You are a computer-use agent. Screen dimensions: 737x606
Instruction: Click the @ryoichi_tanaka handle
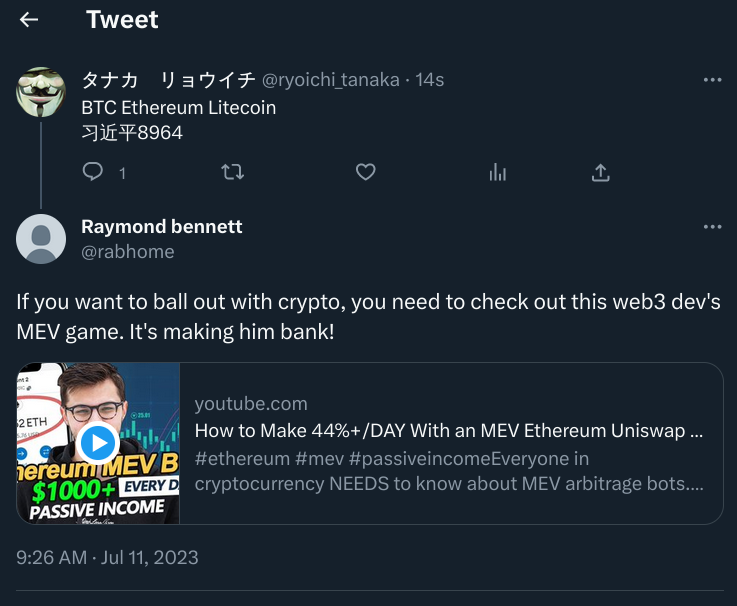pos(330,80)
